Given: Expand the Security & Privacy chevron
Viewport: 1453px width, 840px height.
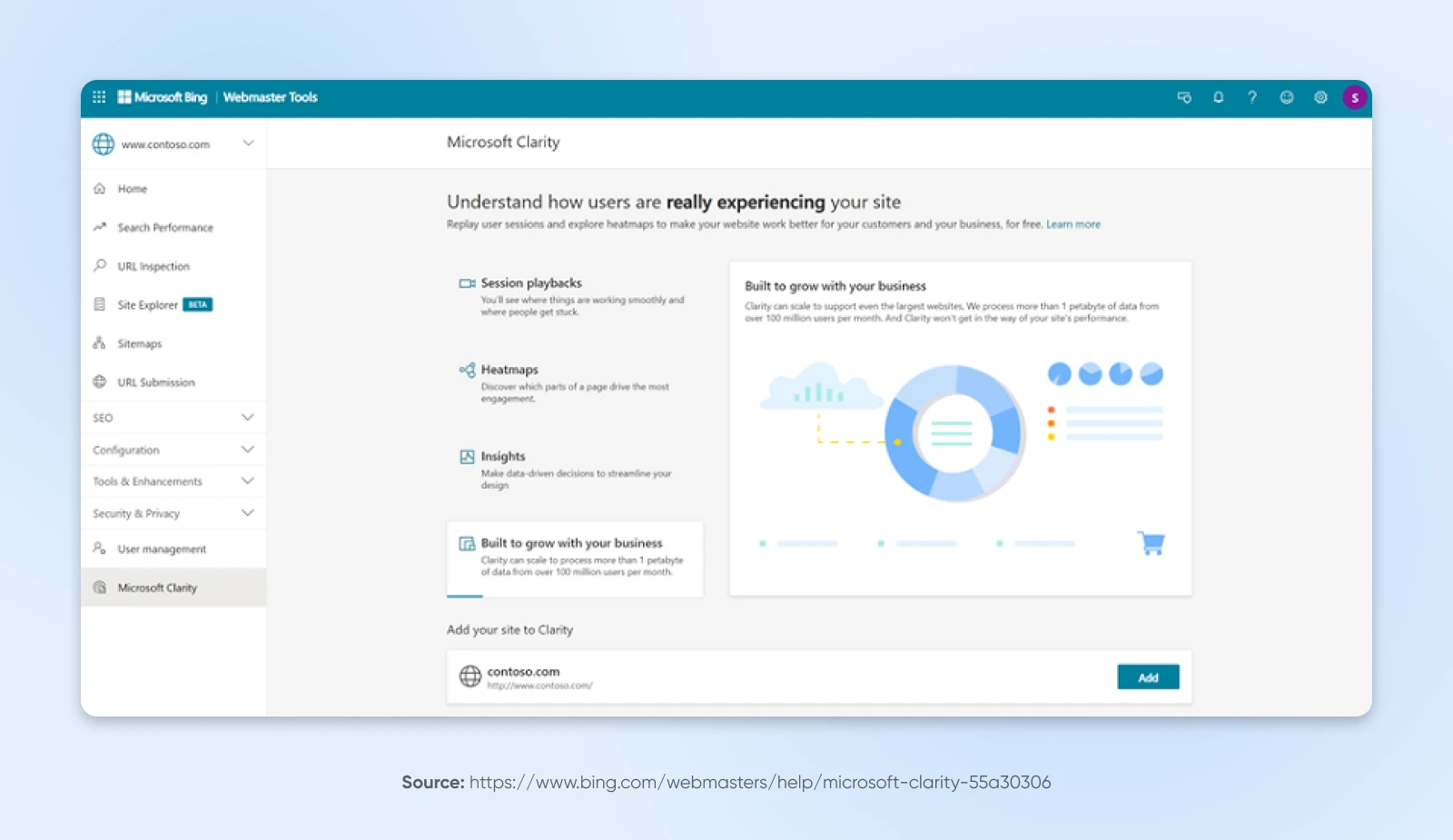Looking at the screenshot, I should [x=248, y=513].
